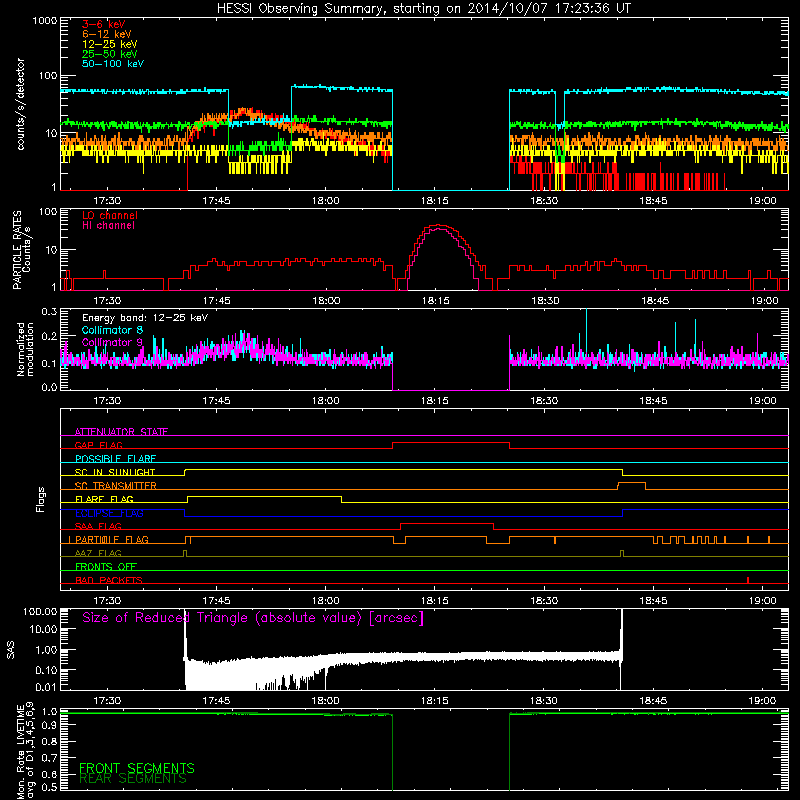The height and width of the screenshot is (800, 800).
Task: Click the FLARE FLAG label
Action: [104, 499]
